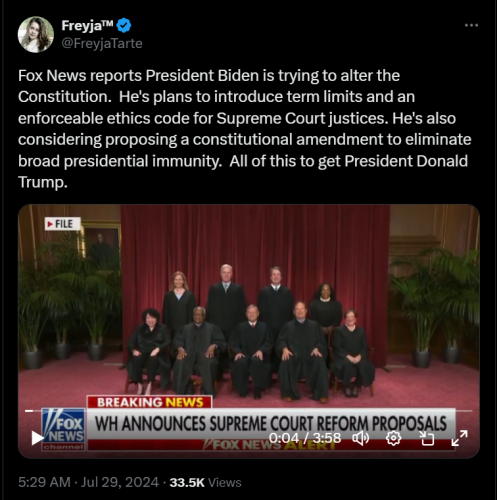Click the video progress bar
The height and width of the screenshot is (500, 497).
click(249, 411)
